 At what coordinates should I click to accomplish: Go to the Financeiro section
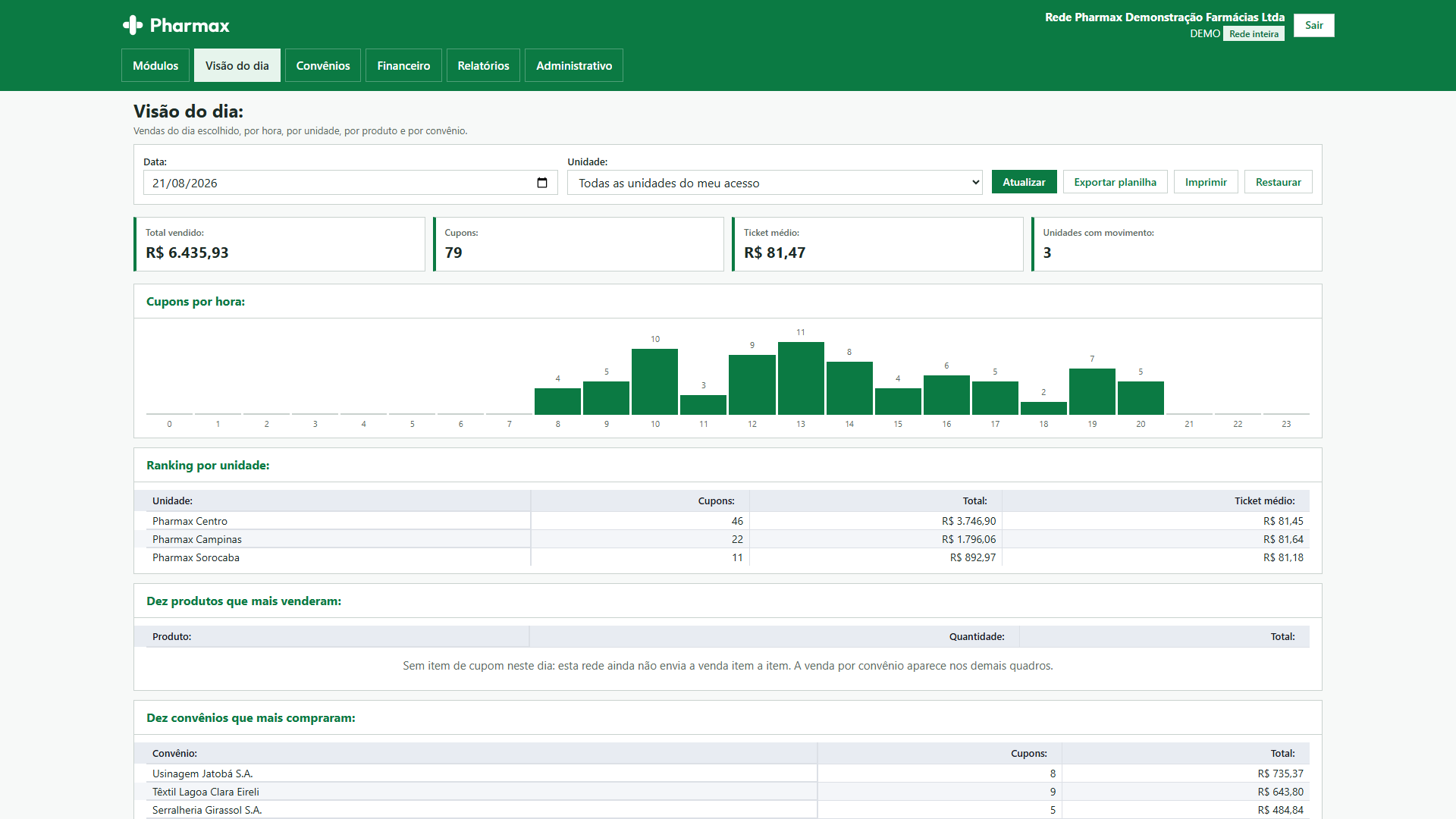coord(403,65)
